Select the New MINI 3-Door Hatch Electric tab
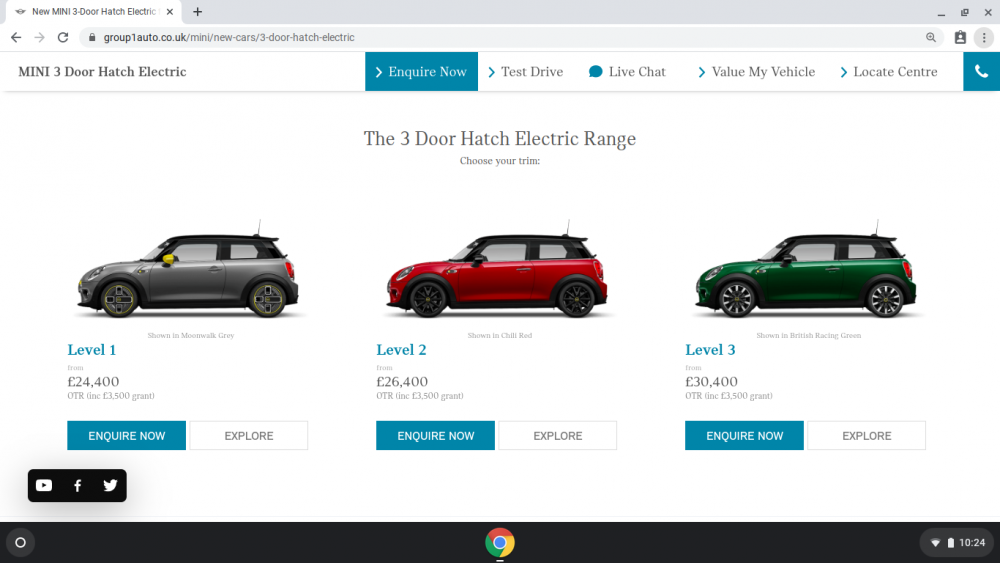 (x=94, y=11)
